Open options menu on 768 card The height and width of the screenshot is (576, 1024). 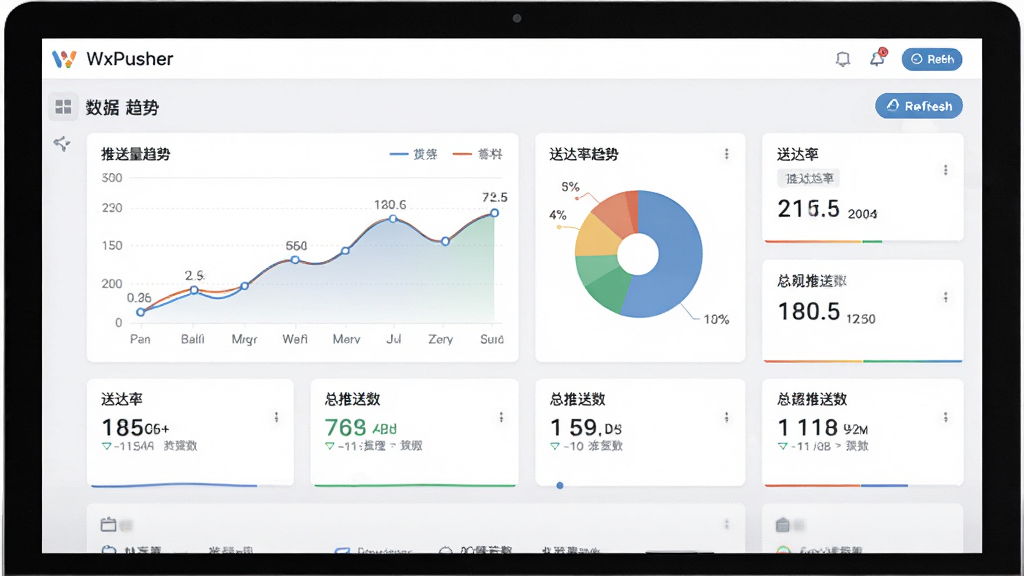click(x=501, y=417)
